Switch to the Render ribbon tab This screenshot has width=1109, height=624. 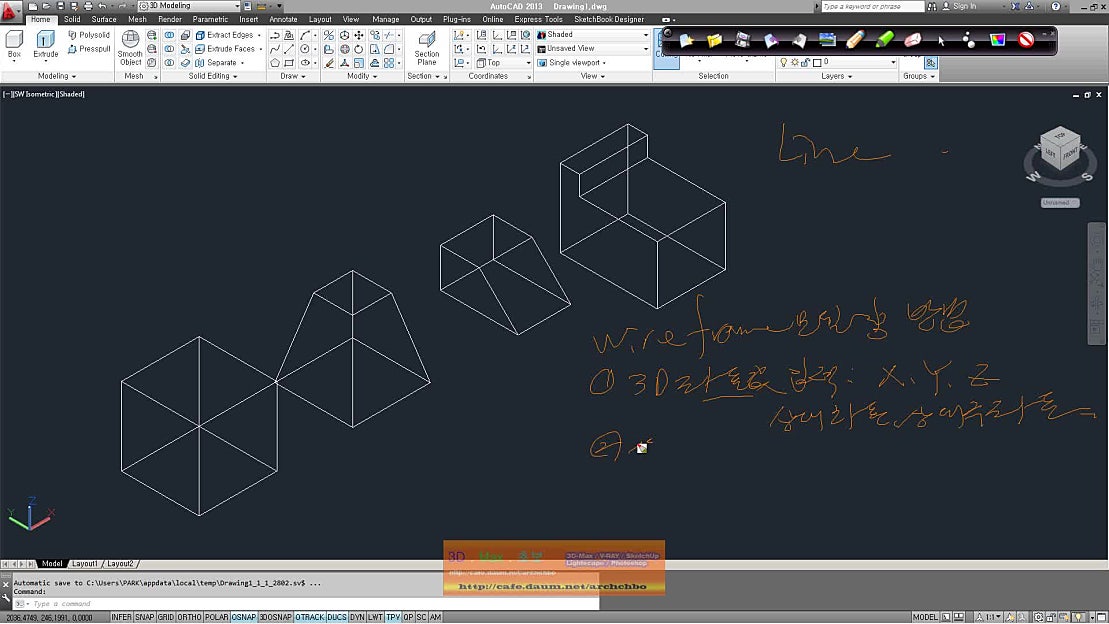click(169, 18)
